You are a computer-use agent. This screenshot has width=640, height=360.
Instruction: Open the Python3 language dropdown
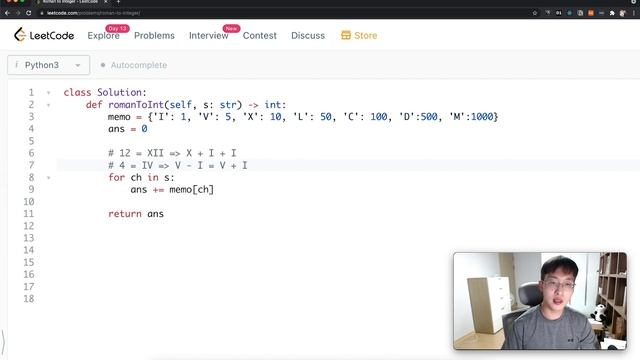pos(49,65)
